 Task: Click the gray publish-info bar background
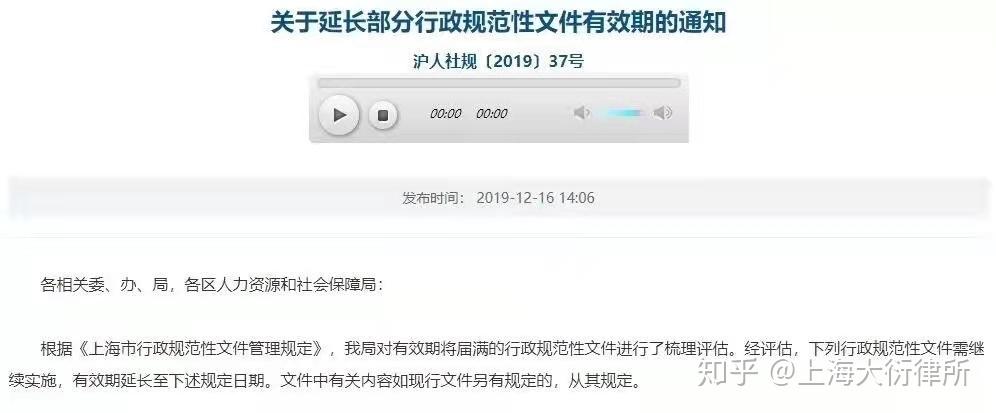[499, 198]
